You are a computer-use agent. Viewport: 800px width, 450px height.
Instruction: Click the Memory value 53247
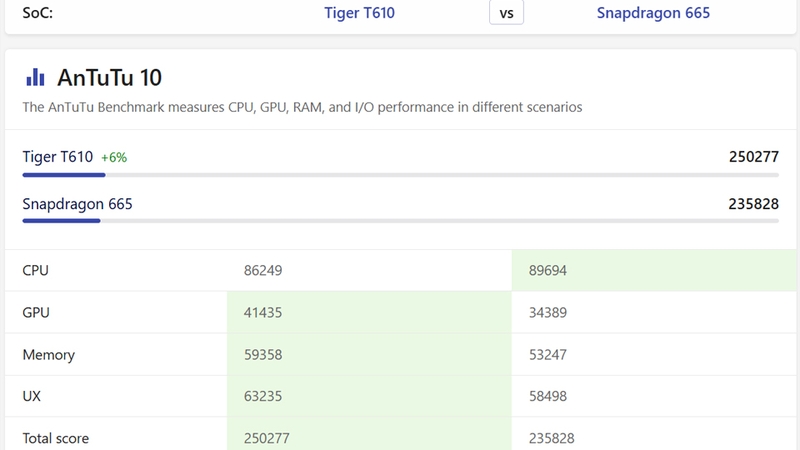click(547, 355)
